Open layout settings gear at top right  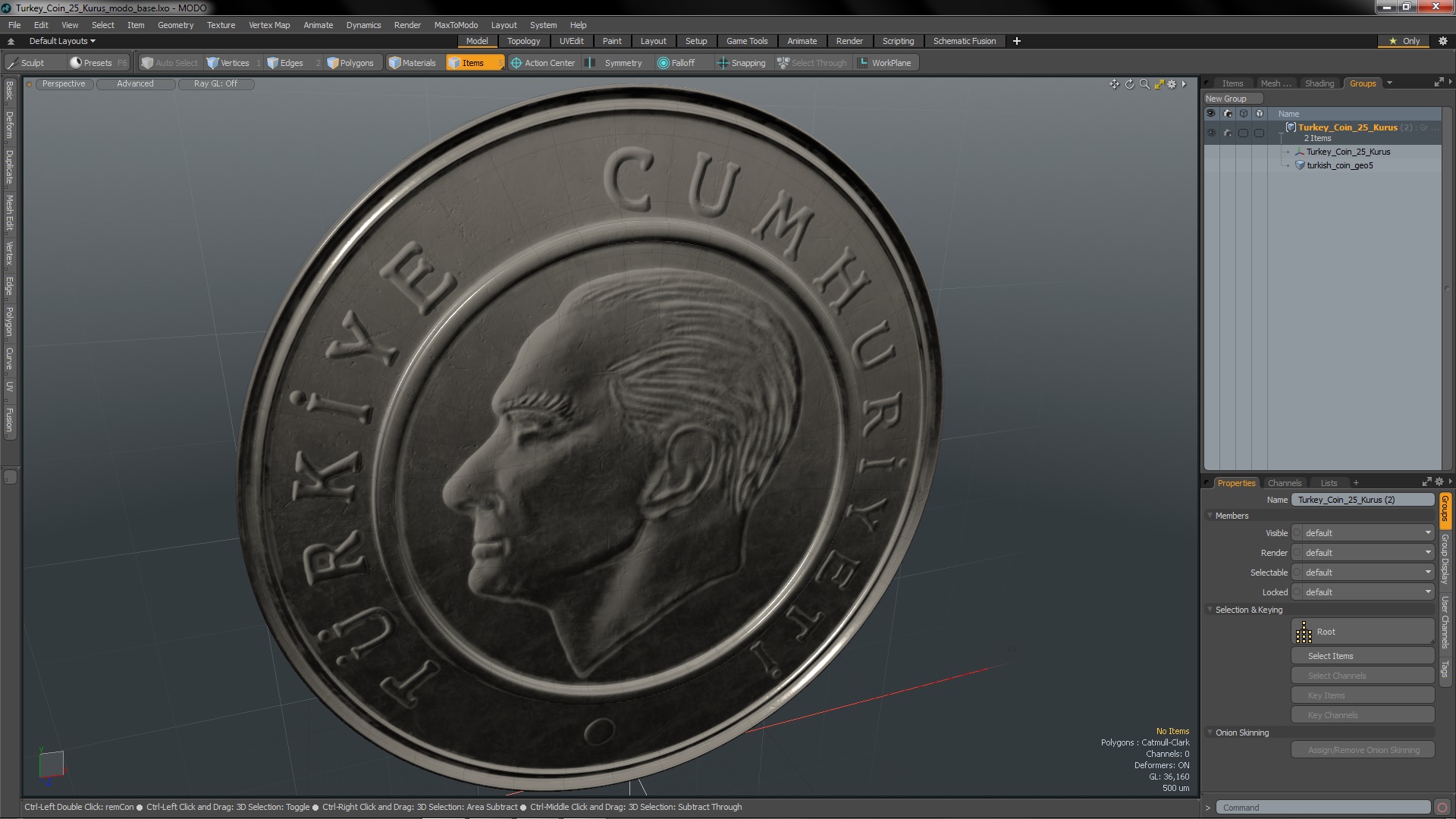coord(1442,41)
